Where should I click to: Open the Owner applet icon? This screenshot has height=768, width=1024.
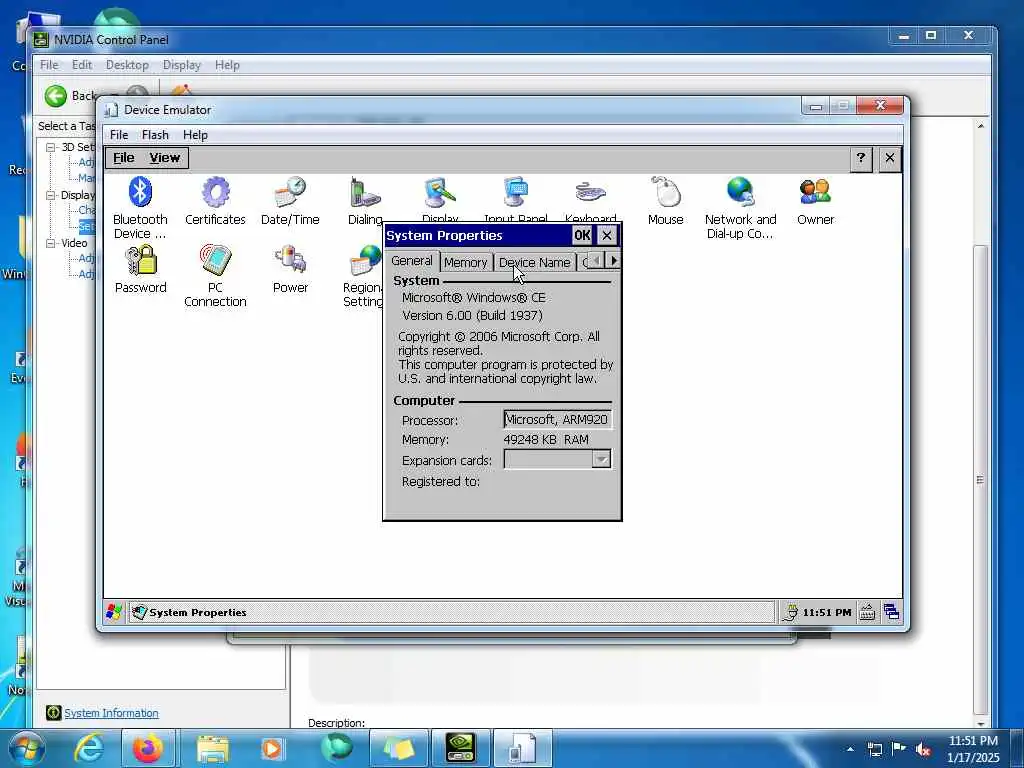point(815,192)
